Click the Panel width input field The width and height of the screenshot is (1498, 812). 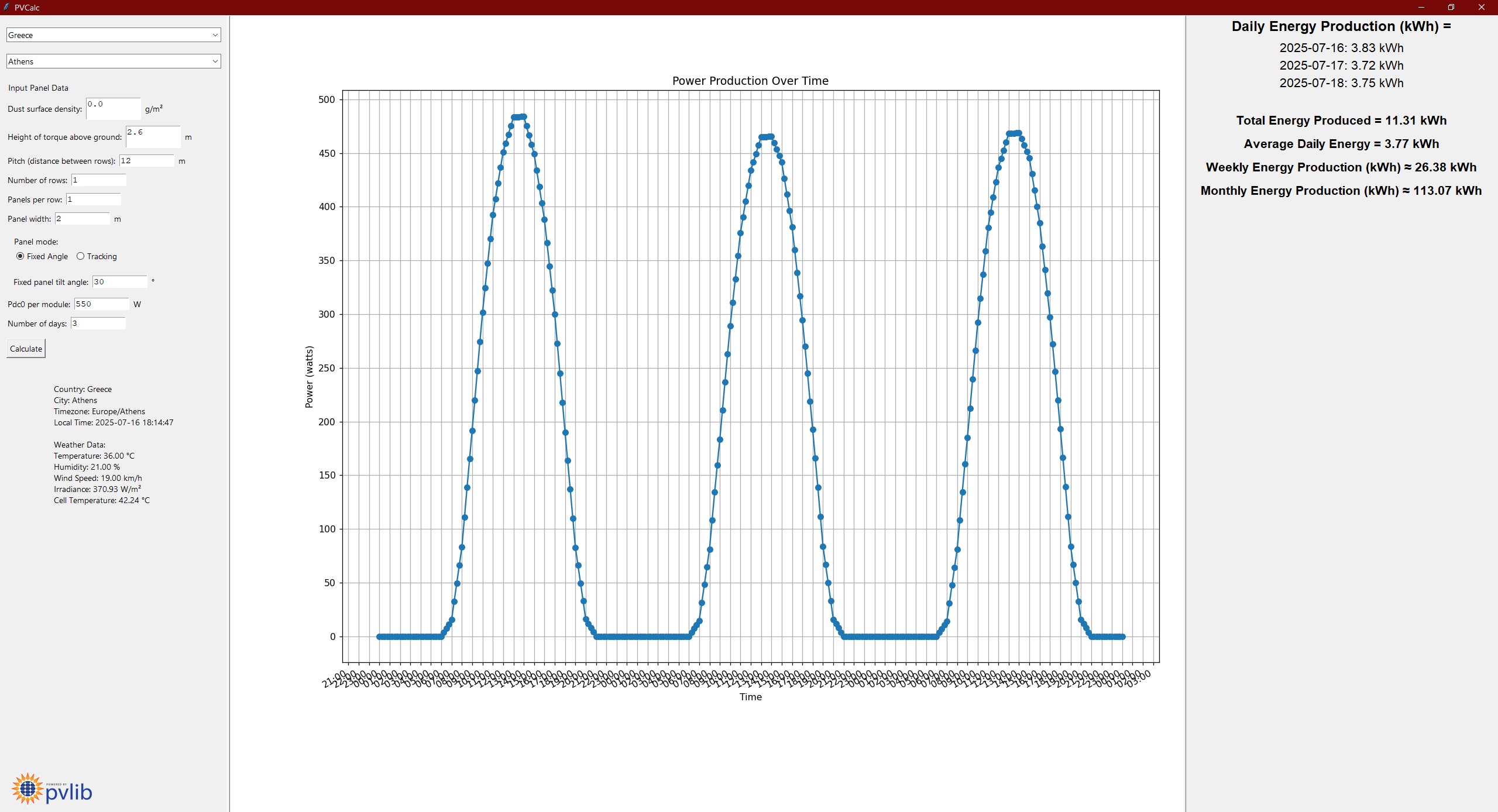[82, 219]
